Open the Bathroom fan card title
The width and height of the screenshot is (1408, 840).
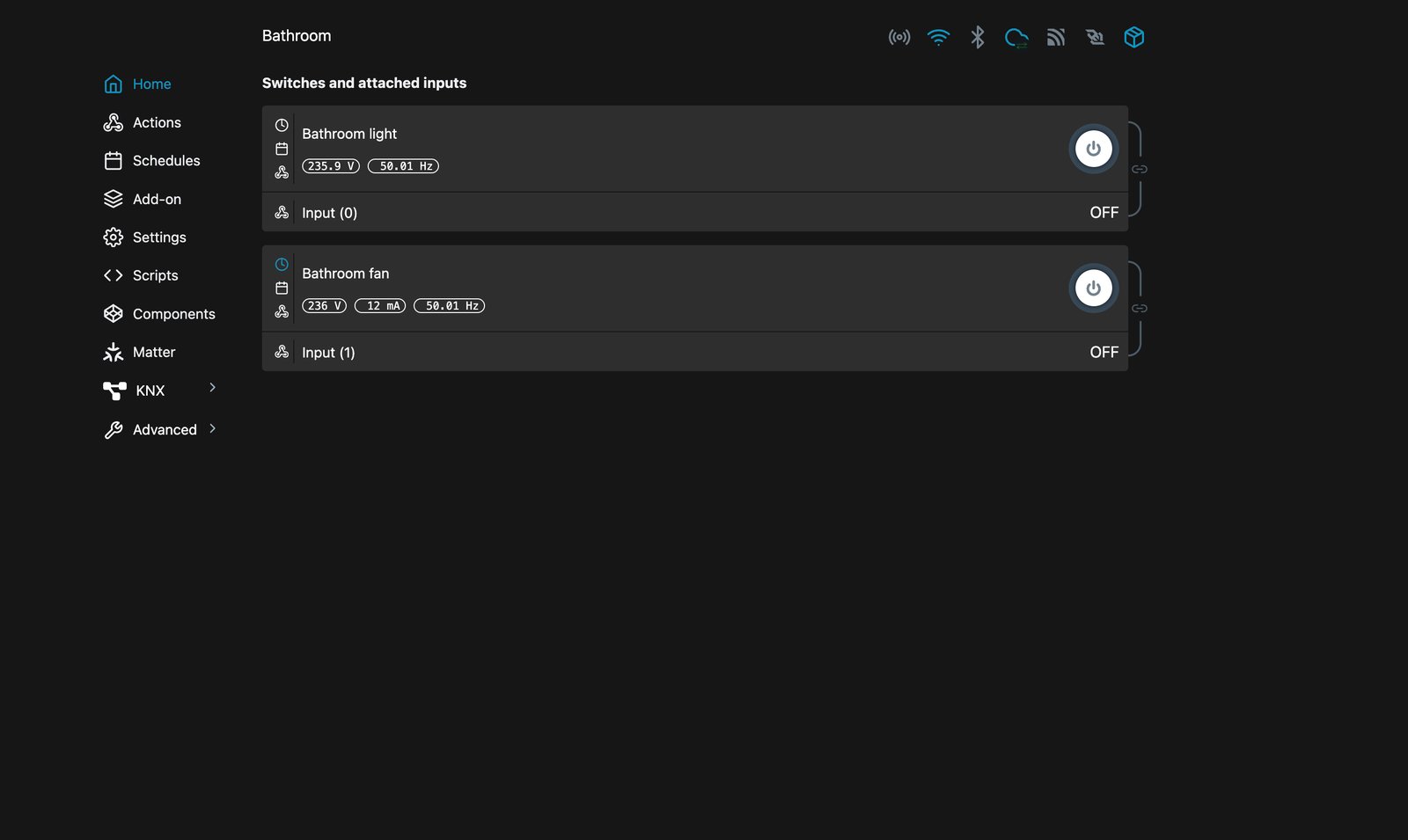pos(346,274)
